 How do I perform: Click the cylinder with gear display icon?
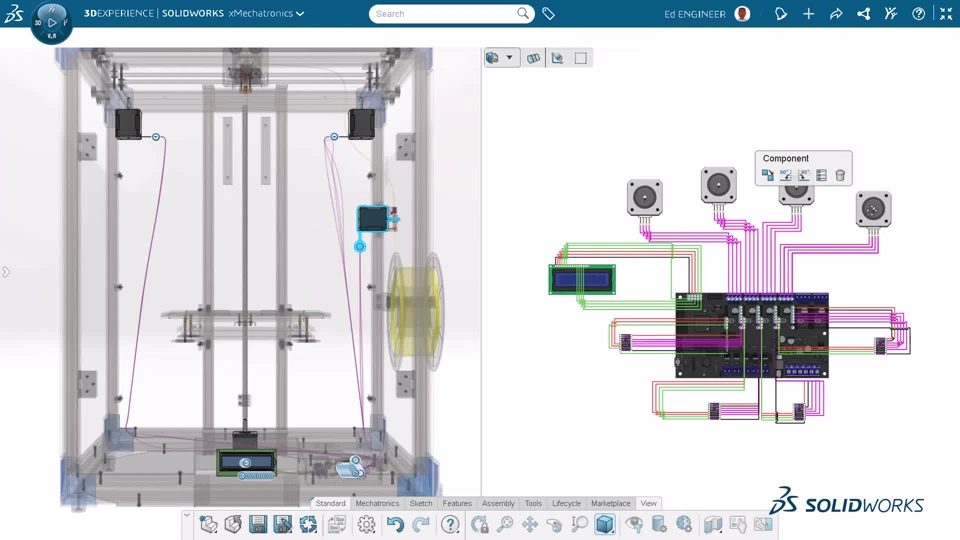(x=659, y=524)
